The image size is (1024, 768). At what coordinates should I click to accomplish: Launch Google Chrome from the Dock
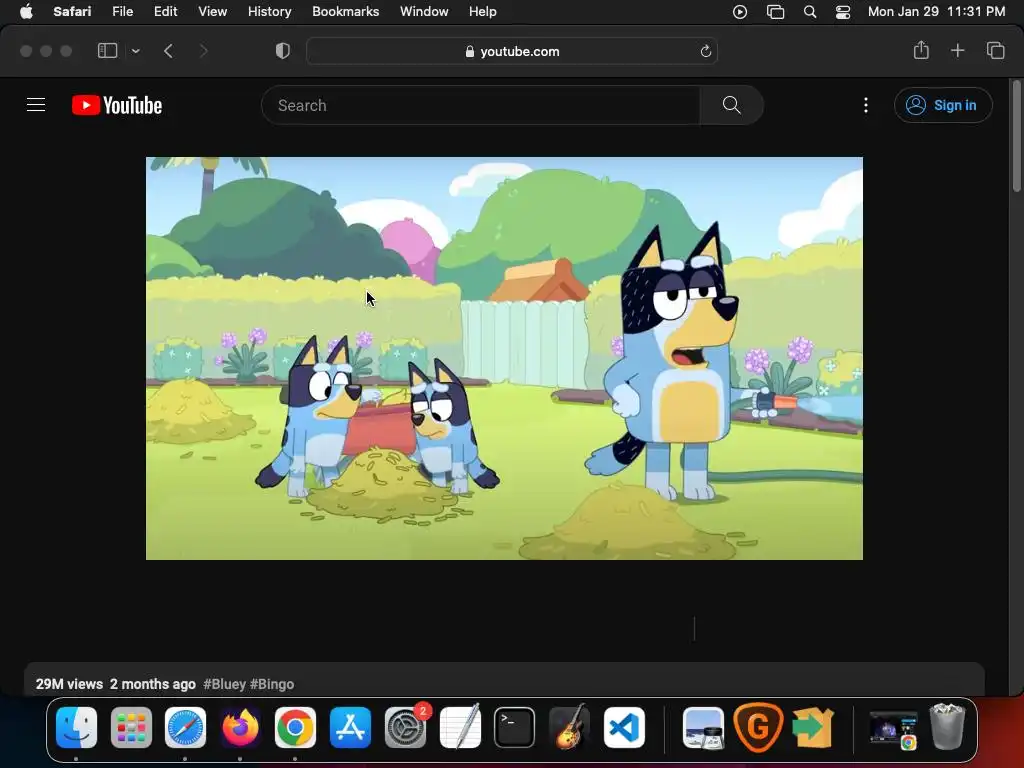[295, 727]
